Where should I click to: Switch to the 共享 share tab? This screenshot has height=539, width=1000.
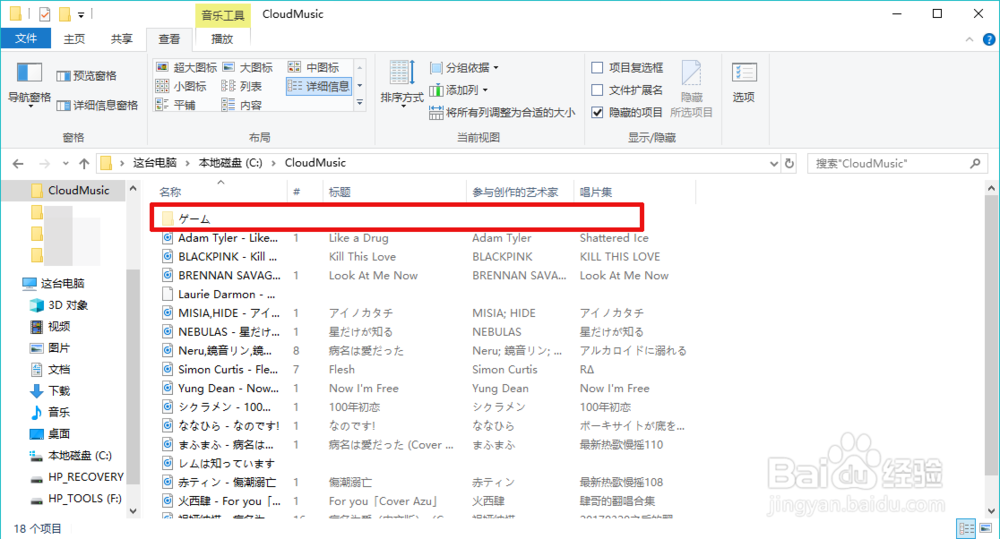point(121,39)
